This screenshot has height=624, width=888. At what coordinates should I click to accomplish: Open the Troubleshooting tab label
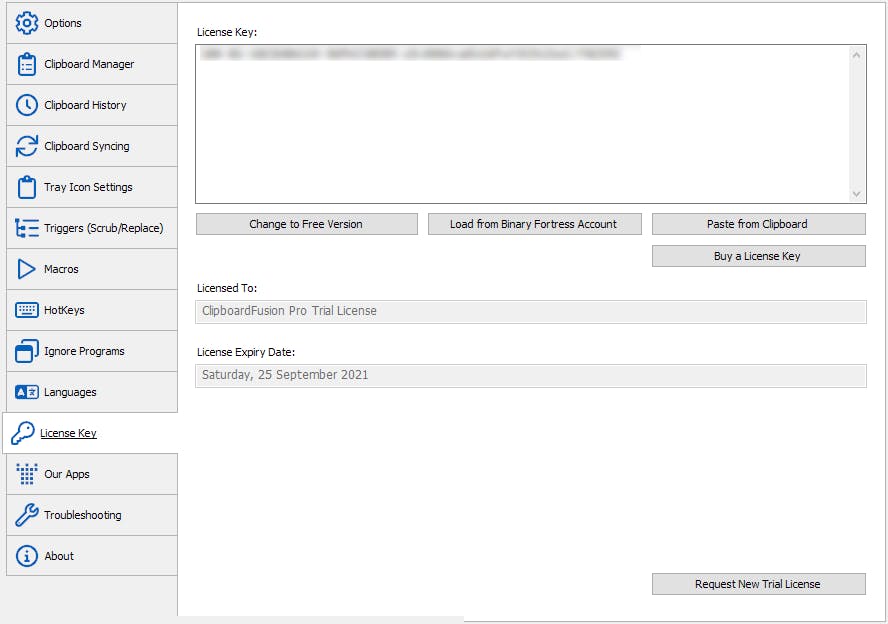83,515
